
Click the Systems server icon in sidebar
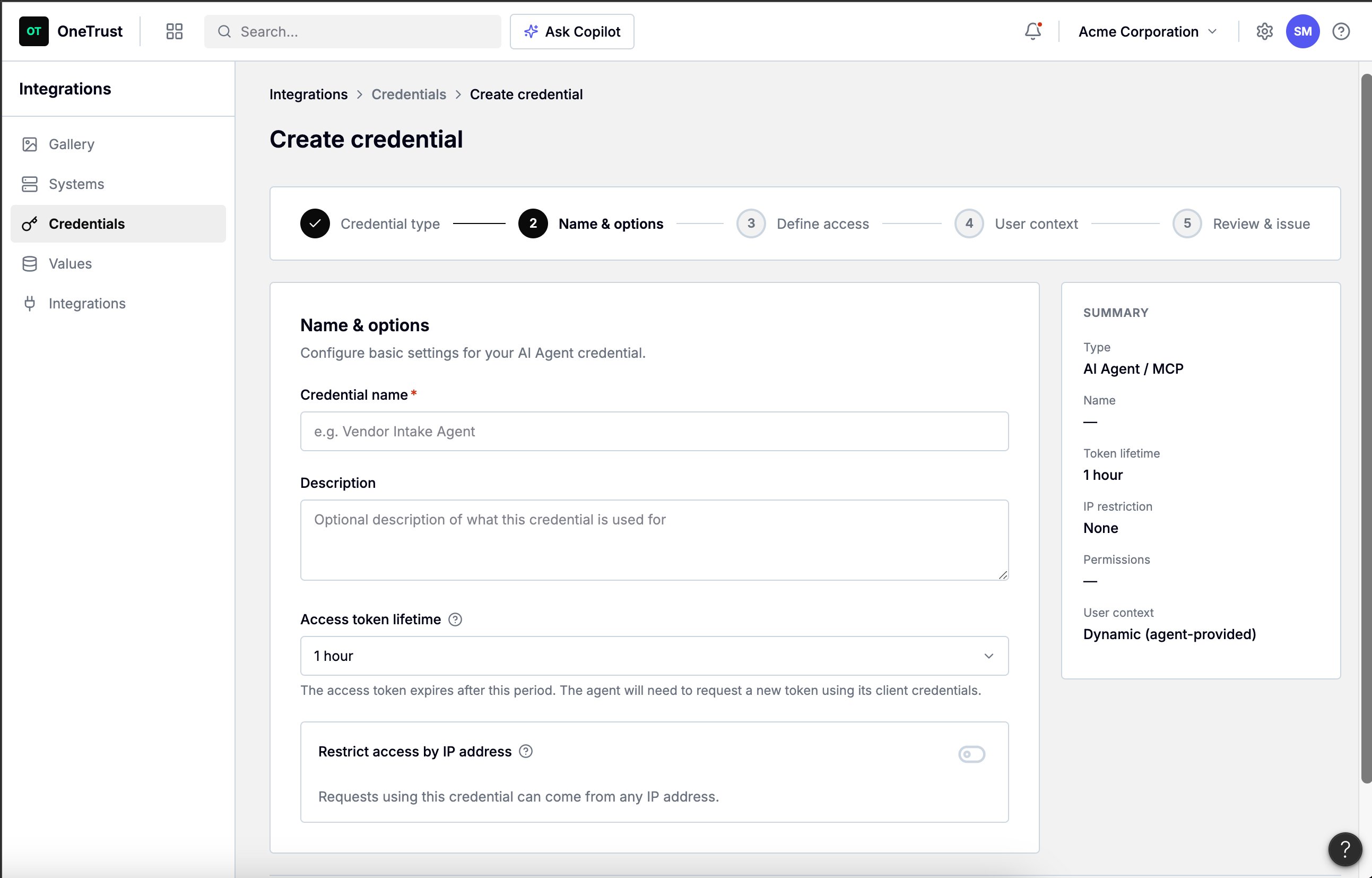(x=30, y=184)
